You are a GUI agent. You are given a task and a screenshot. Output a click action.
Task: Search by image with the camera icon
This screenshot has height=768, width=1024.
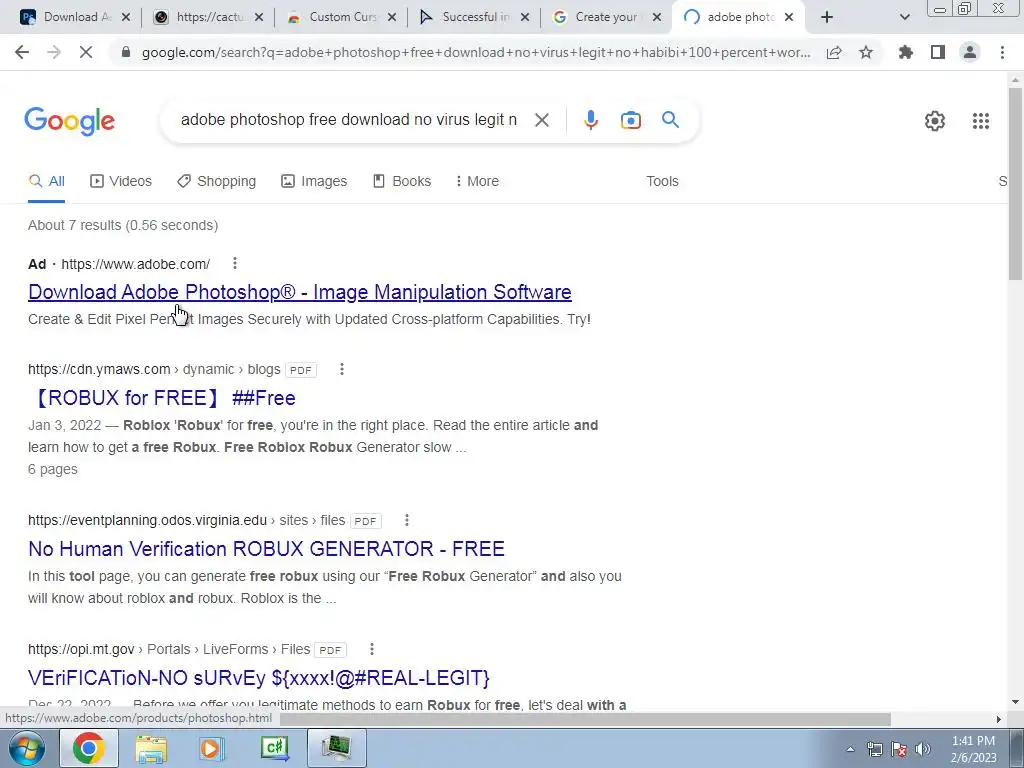pyautogui.click(x=630, y=120)
